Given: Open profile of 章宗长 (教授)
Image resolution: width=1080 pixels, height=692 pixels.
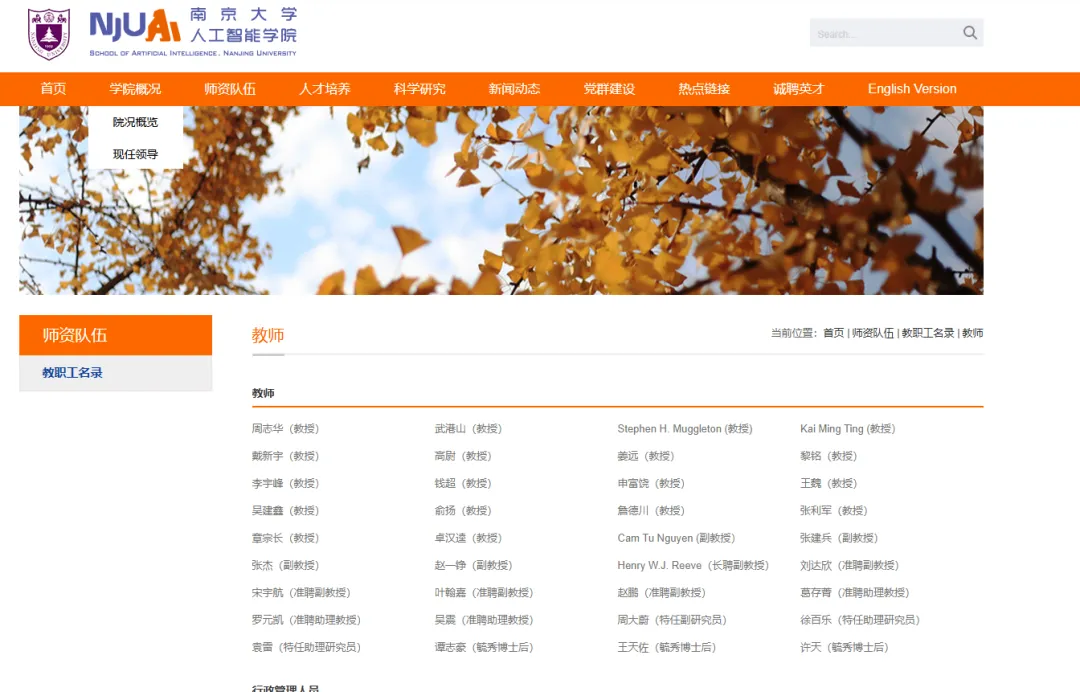Looking at the screenshot, I should click(285, 538).
